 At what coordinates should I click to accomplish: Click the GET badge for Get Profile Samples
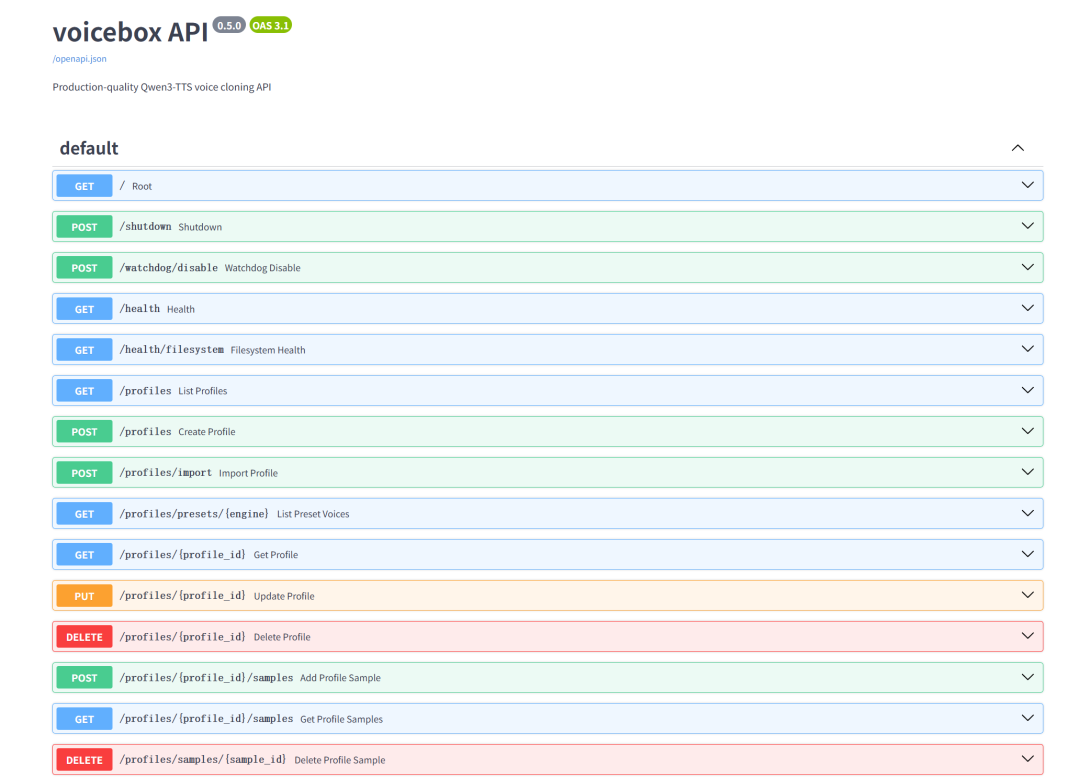(84, 718)
